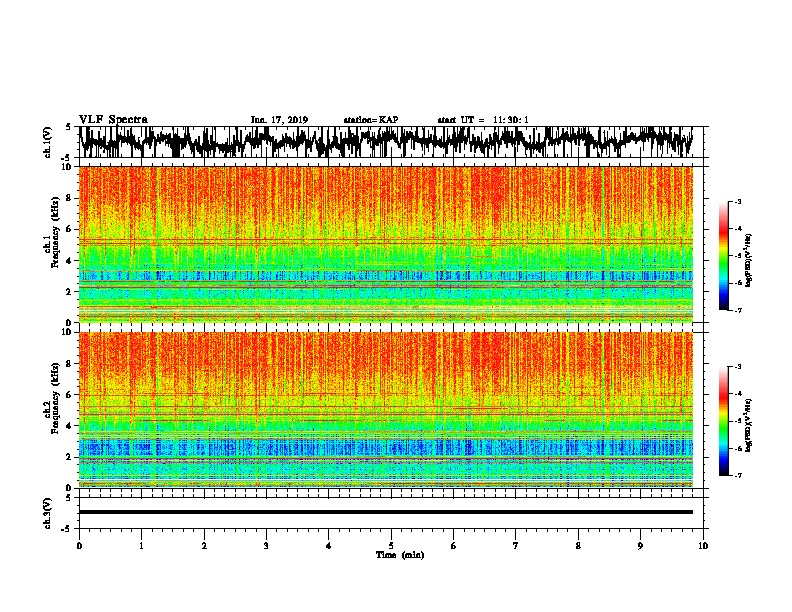Viewport: 792px width, 612px height.
Task: Click the 'ch.3(V)' axis label
Action: point(47,513)
